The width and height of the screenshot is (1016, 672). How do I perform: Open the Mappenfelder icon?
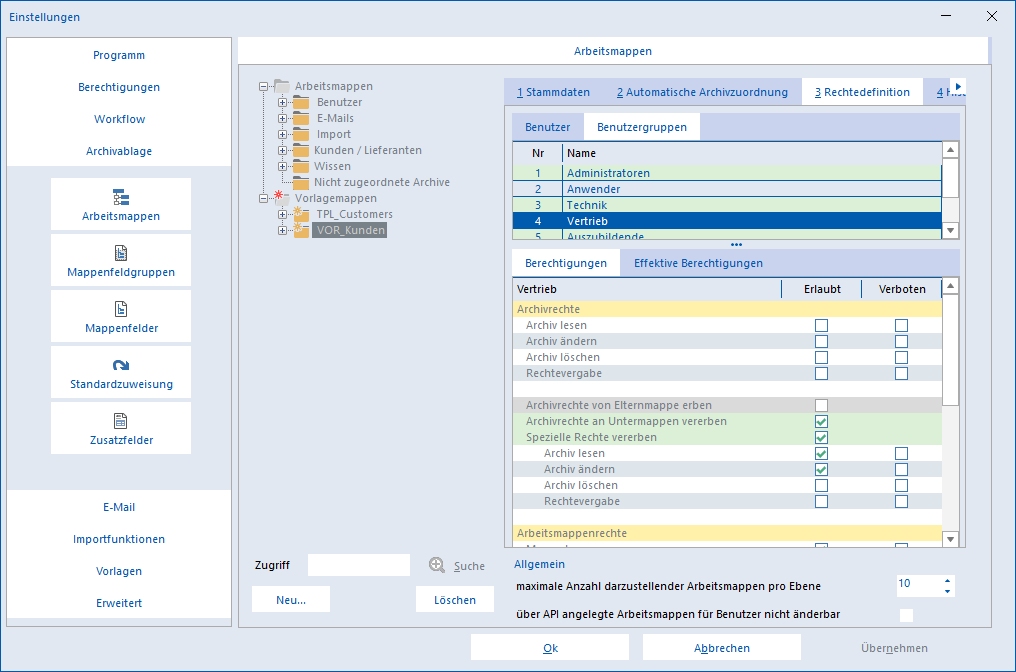click(x=121, y=309)
